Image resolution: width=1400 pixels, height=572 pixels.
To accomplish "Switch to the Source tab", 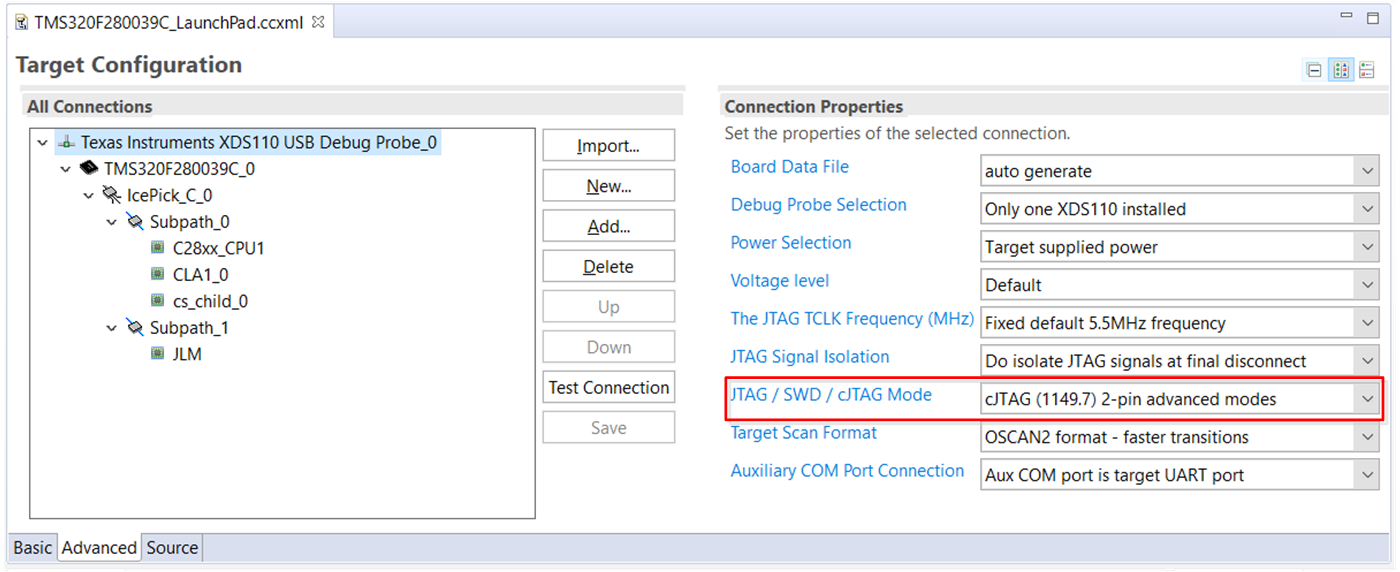I will (x=172, y=548).
